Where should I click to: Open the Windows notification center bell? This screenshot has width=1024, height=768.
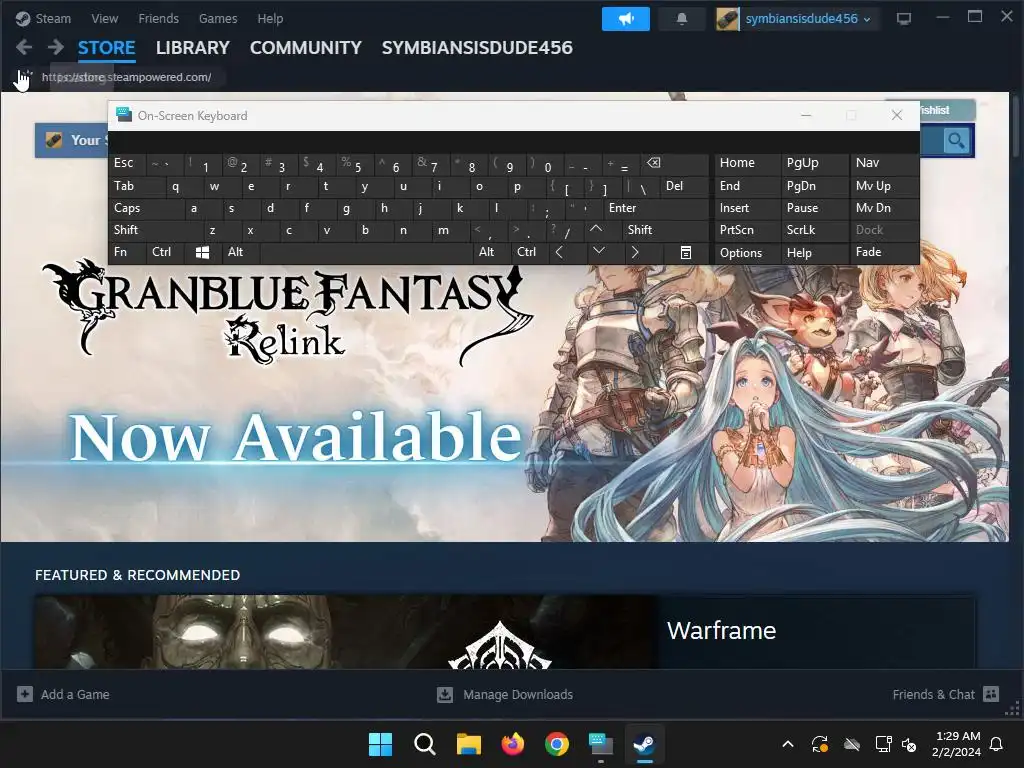(x=997, y=744)
